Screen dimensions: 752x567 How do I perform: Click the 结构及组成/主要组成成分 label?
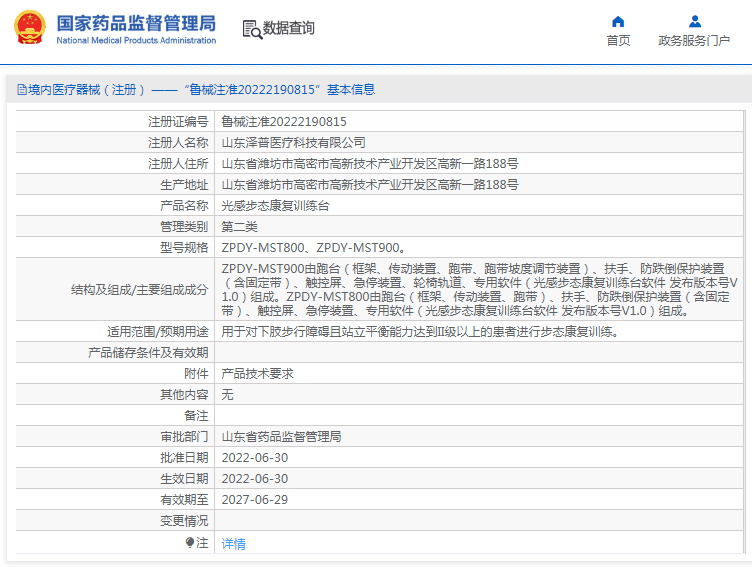[140, 290]
